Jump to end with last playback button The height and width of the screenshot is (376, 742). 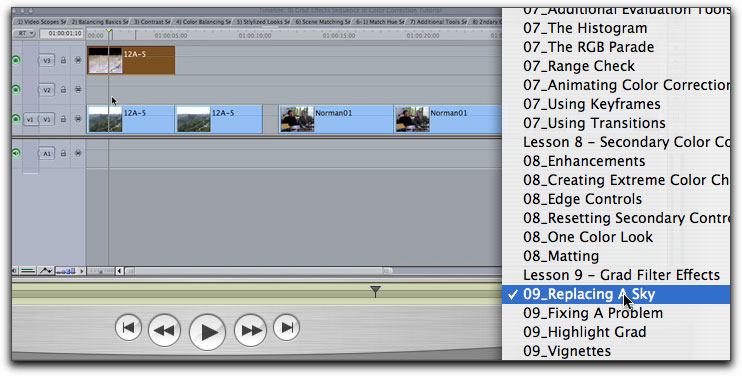[286, 327]
